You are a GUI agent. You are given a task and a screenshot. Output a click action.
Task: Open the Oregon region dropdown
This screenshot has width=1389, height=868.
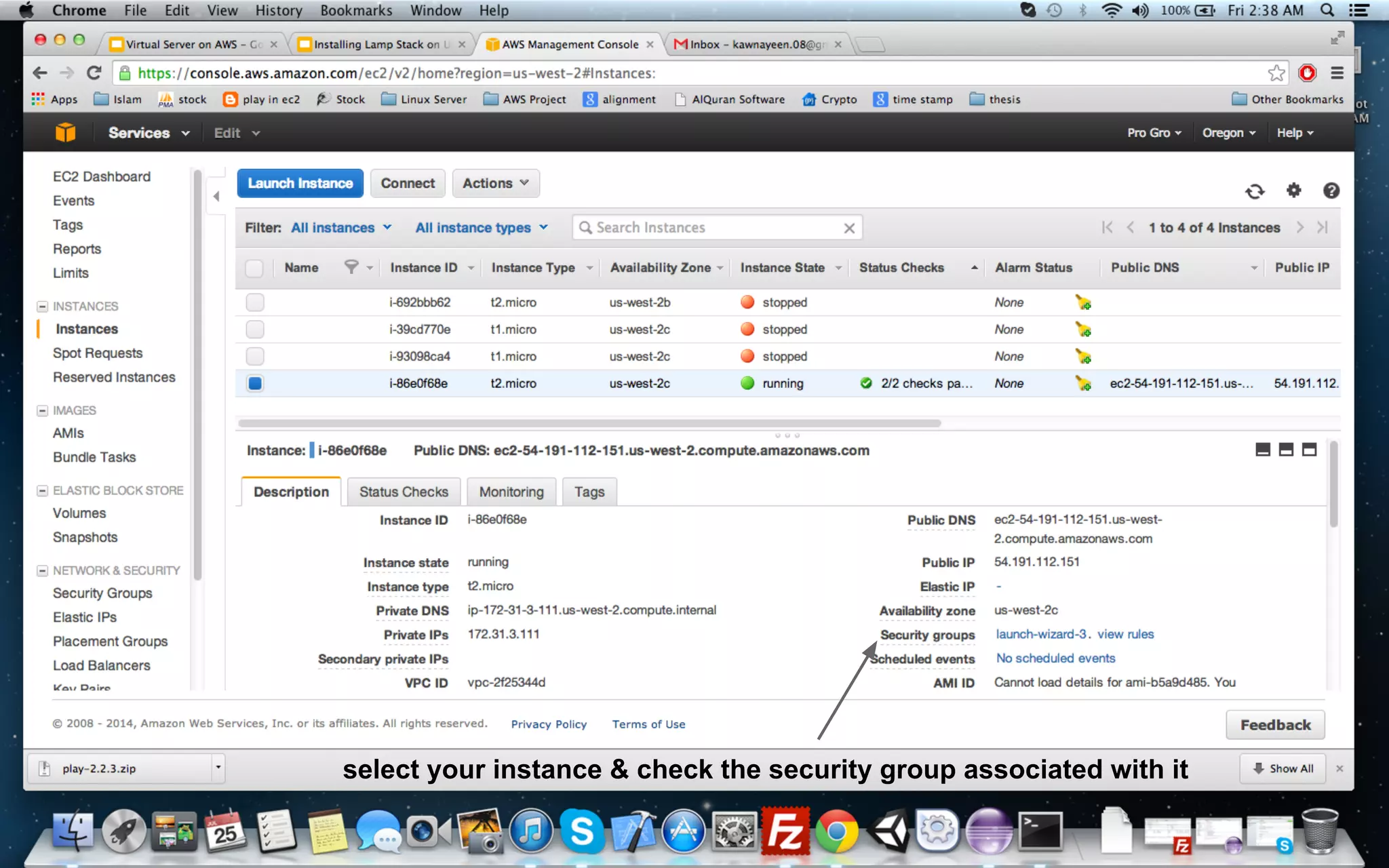point(1229,133)
